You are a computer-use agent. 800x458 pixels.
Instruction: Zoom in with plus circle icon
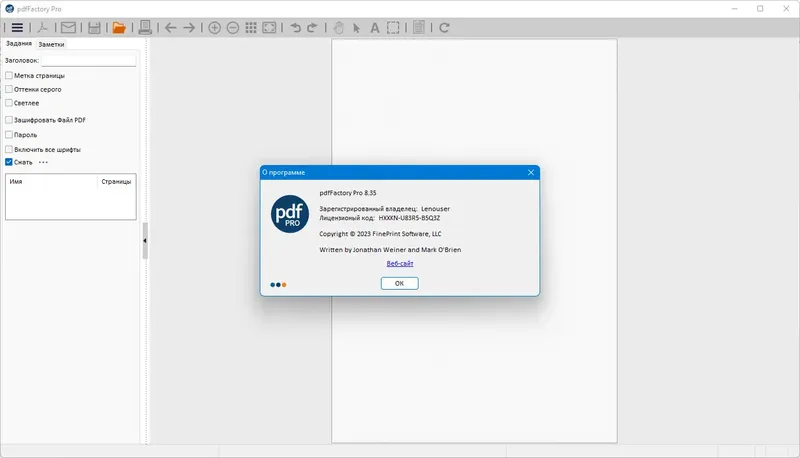[x=215, y=28]
